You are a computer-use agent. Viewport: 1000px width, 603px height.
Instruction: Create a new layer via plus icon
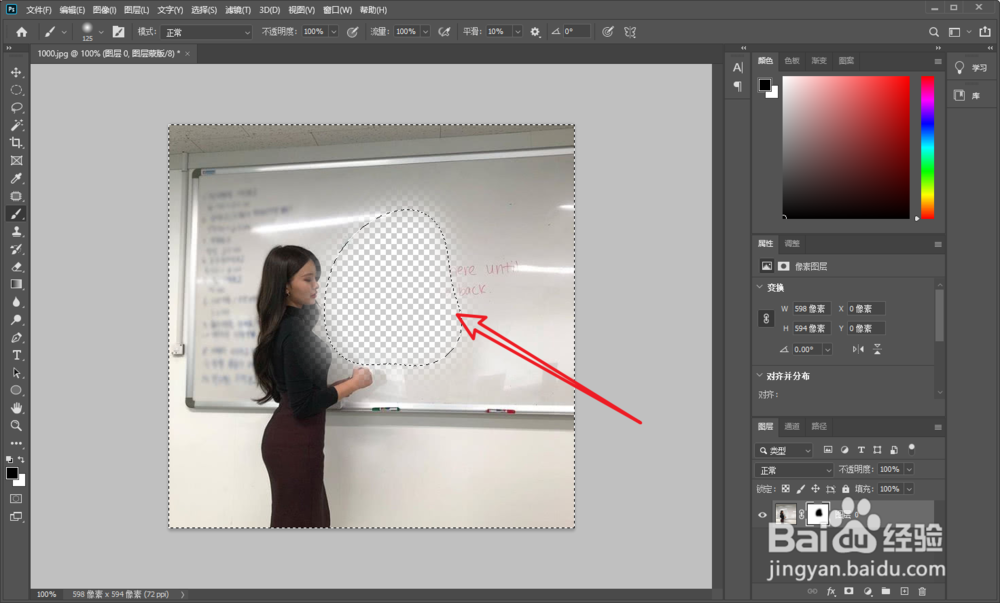point(904,592)
